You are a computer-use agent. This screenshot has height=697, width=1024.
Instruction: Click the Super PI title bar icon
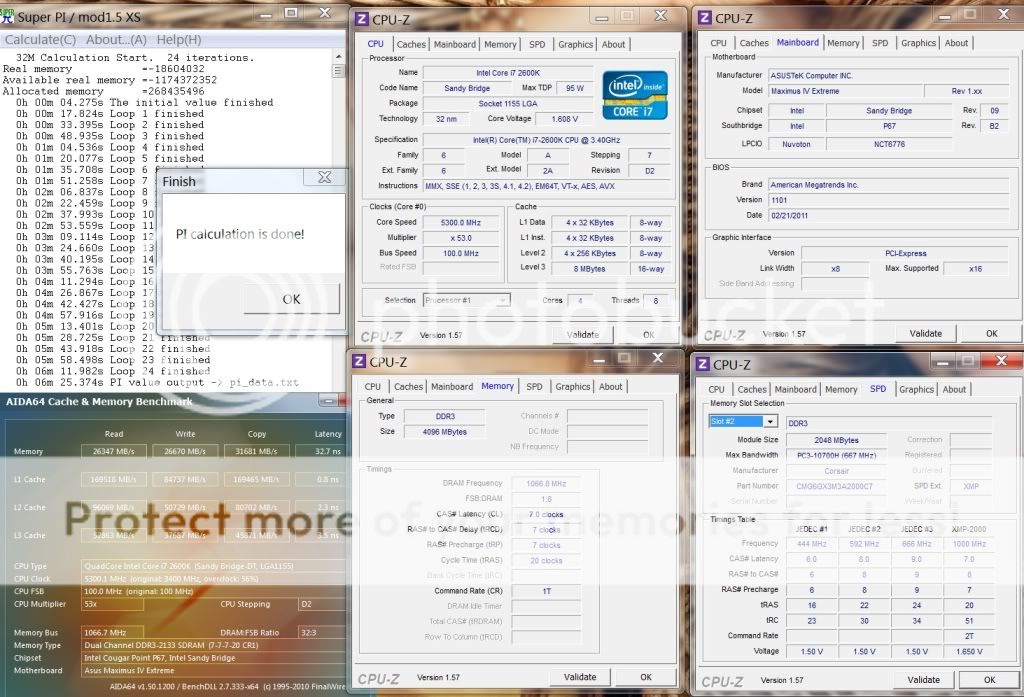(x=7, y=16)
